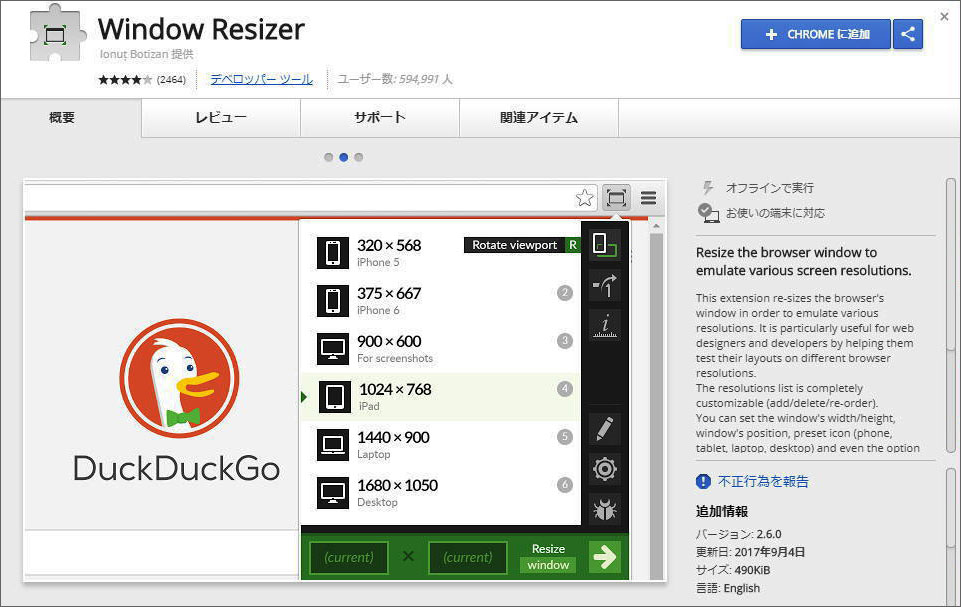Screen dimensions: 961x607
Task: Open the browser hamburger menu icon
Action: [648, 198]
